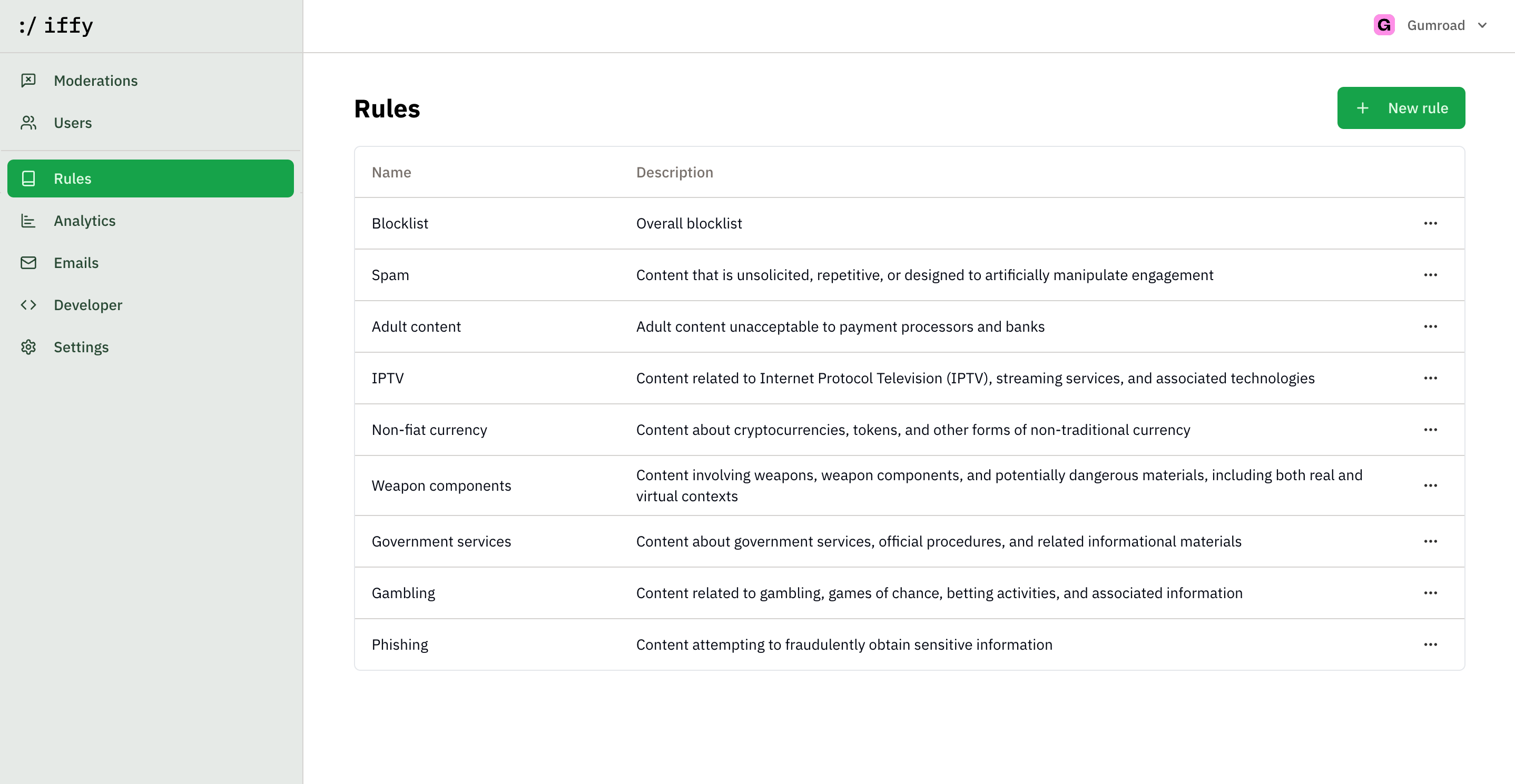Image resolution: width=1515 pixels, height=784 pixels.
Task: Click the Name column header
Action: coord(391,172)
